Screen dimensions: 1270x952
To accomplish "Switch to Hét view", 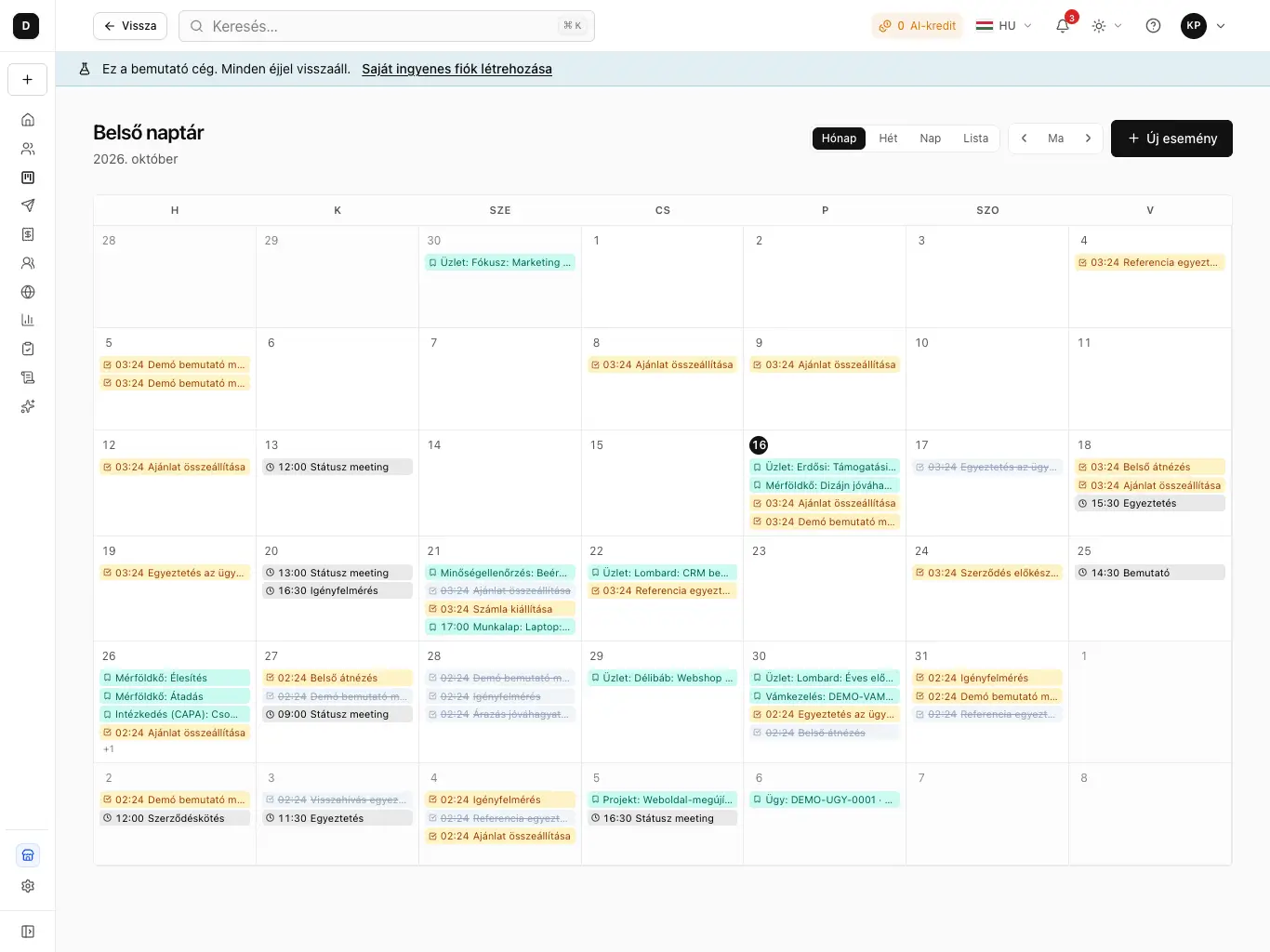I will (889, 139).
